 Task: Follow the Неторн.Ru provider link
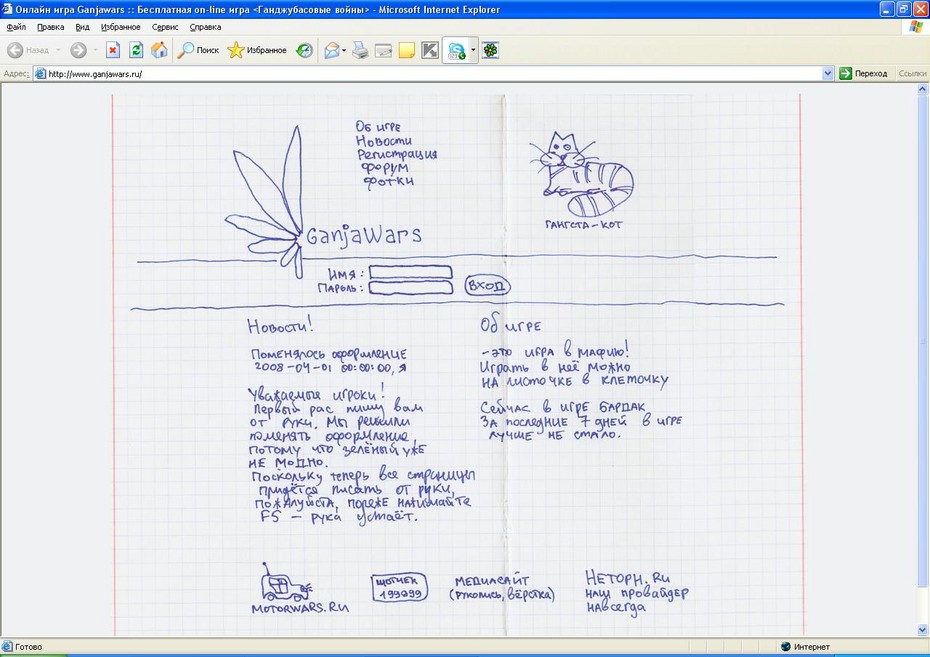628,578
